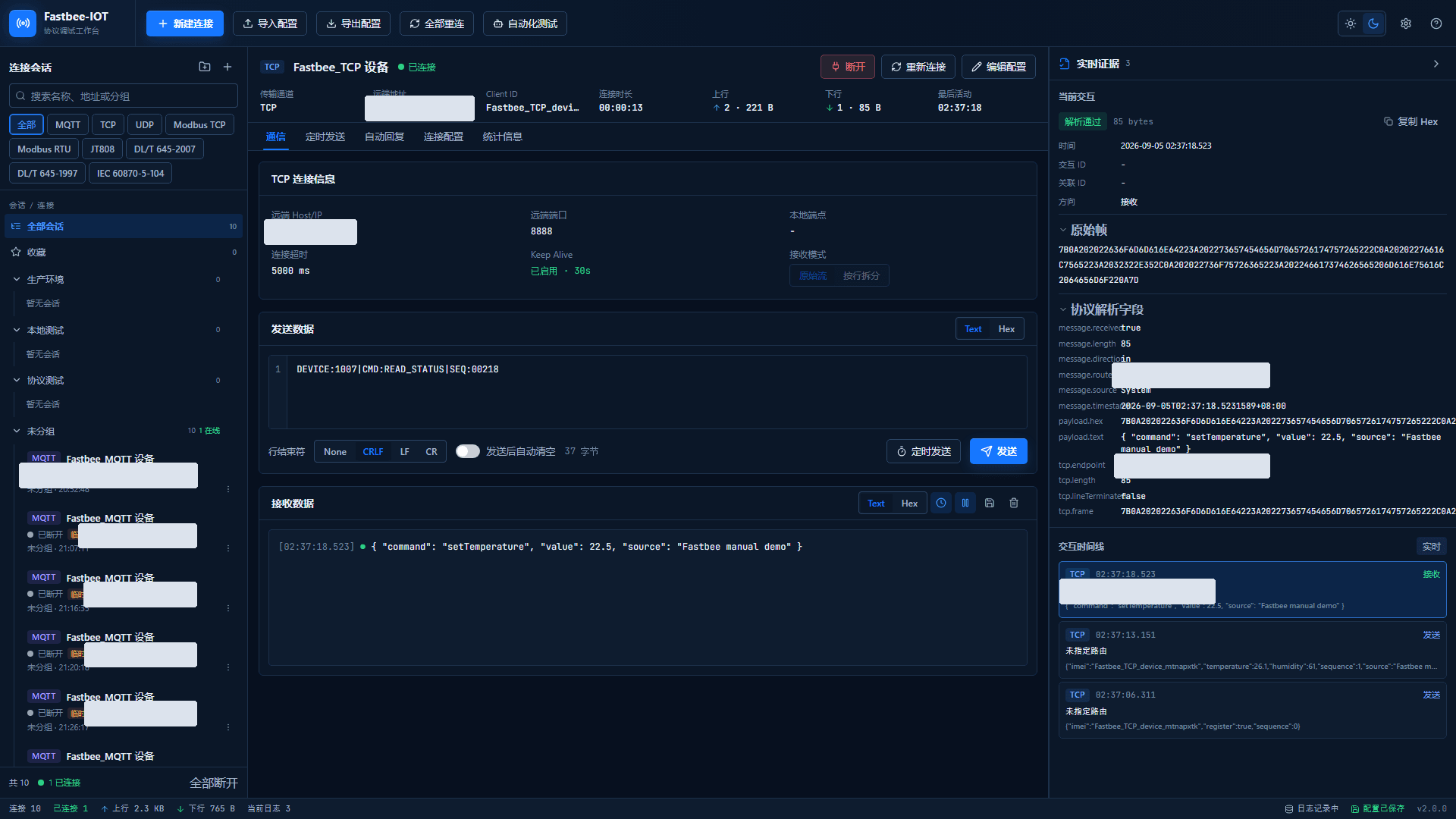Click new folder icon in 连接会话 panel
Screen dimensions: 1456x819
205,67
